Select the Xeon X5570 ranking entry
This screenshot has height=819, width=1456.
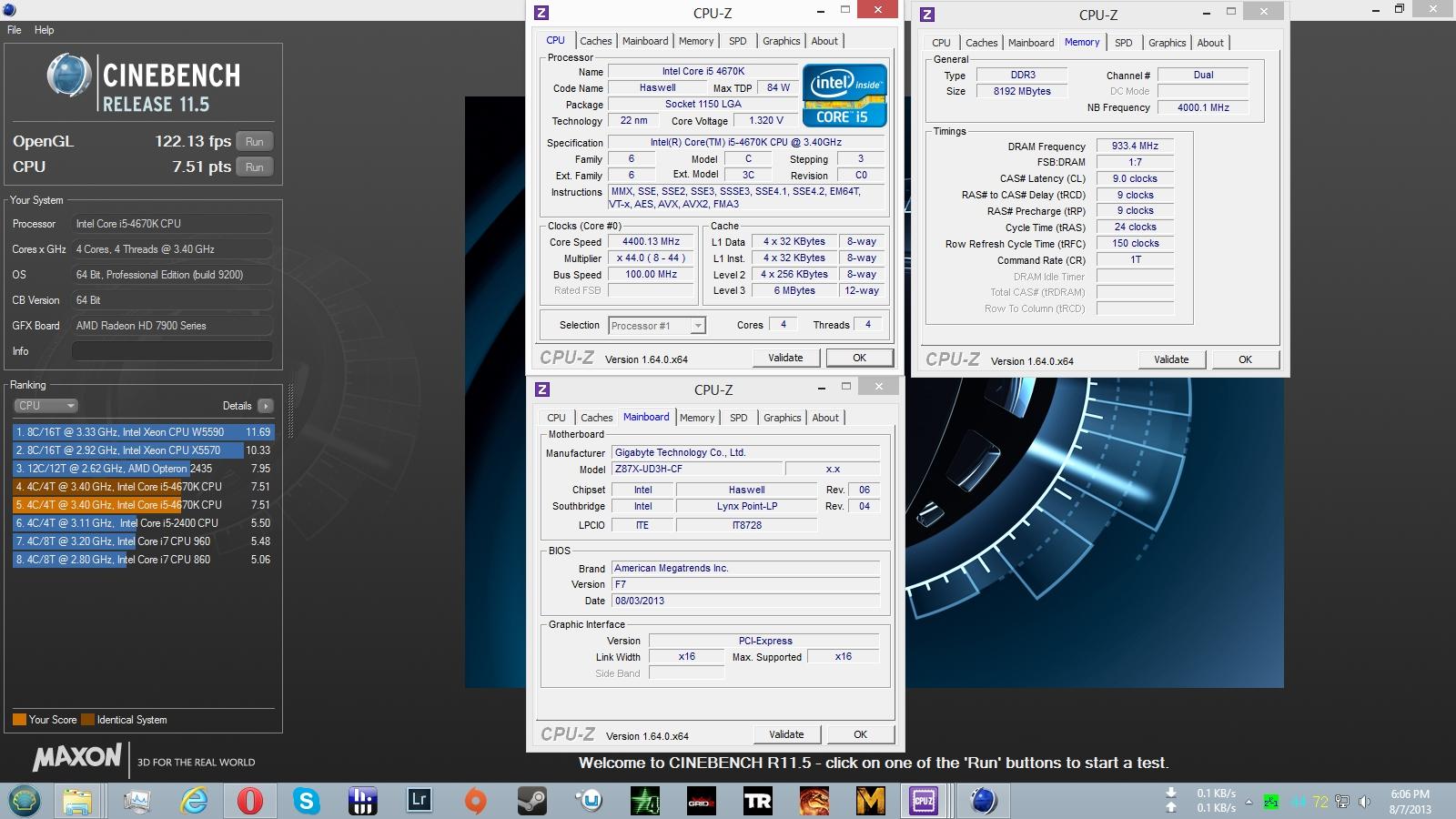click(143, 450)
